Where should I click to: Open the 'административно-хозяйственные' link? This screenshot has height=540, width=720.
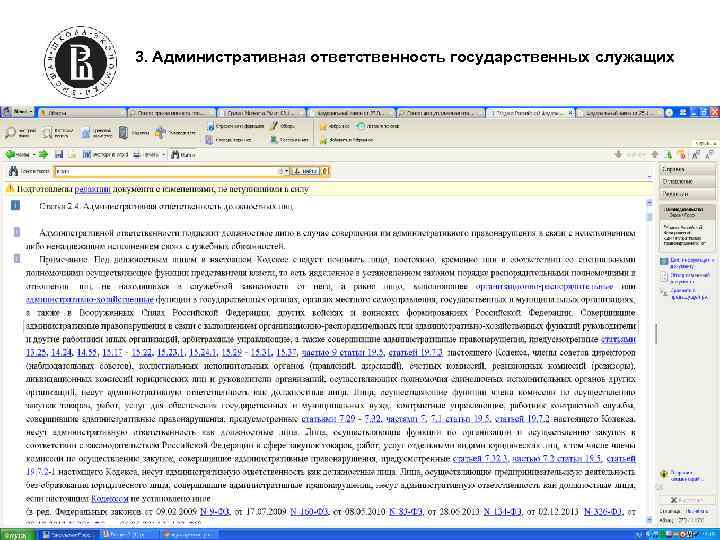90,299
